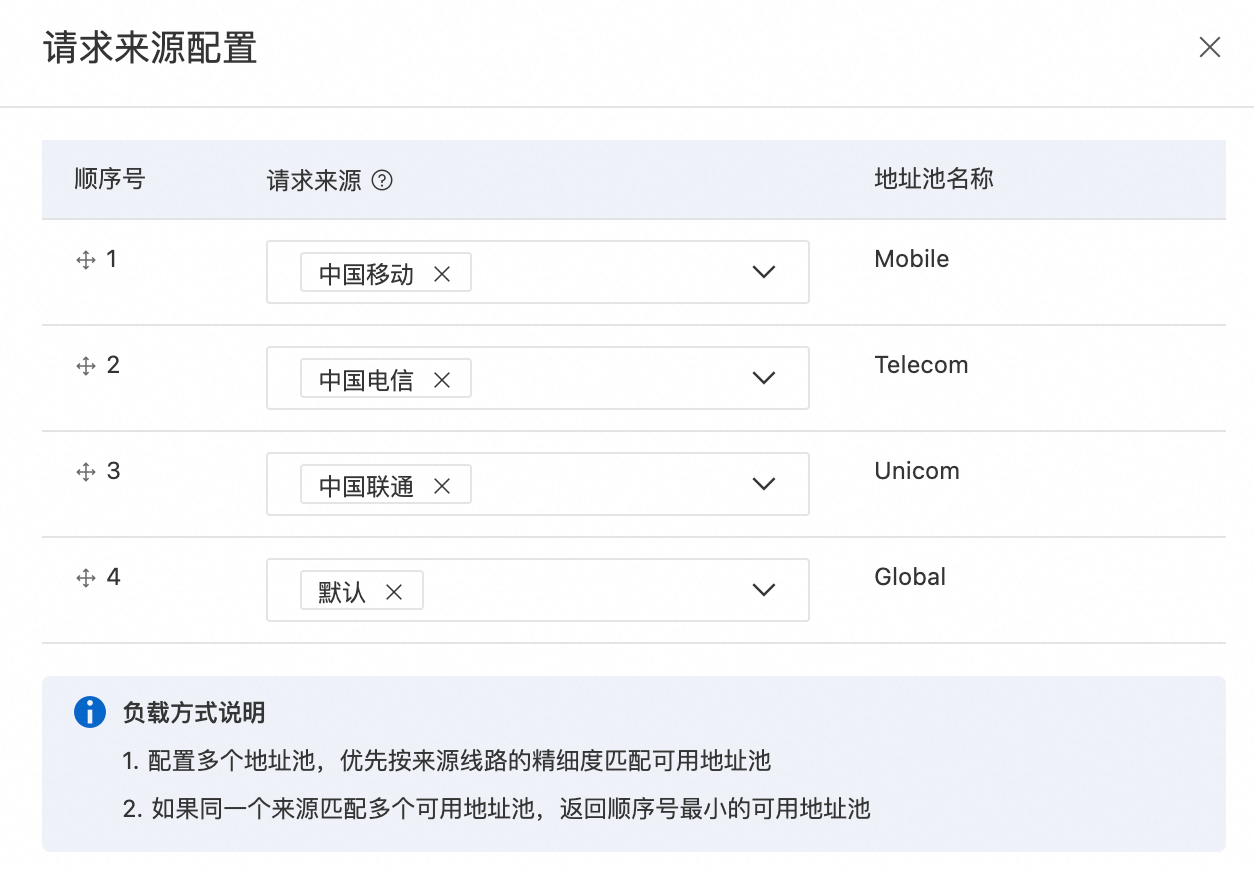Click the help icon beside 请求来源
The image size is (1254, 870).
[382, 181]
